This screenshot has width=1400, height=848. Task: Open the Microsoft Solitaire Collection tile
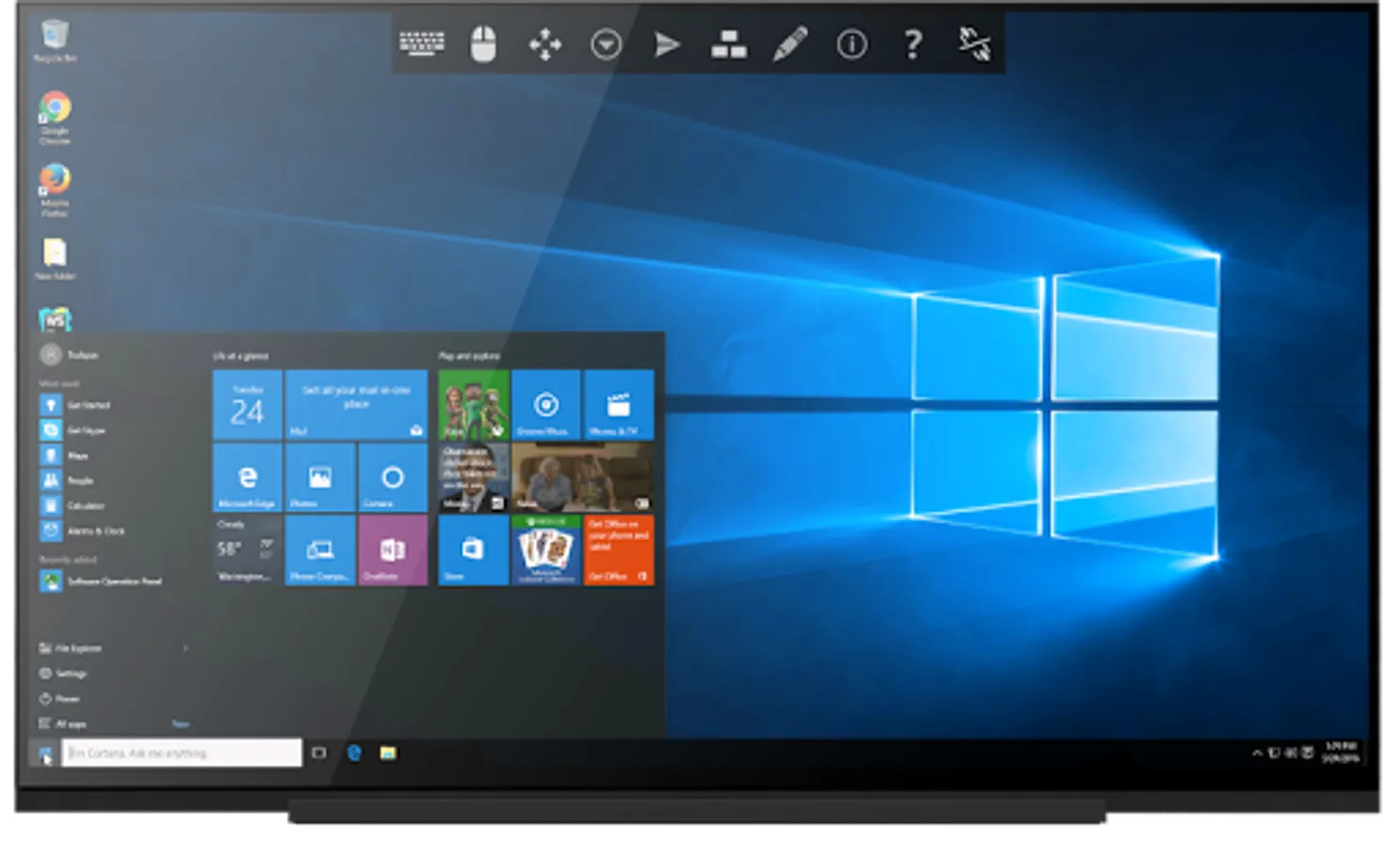pos(546,550)
